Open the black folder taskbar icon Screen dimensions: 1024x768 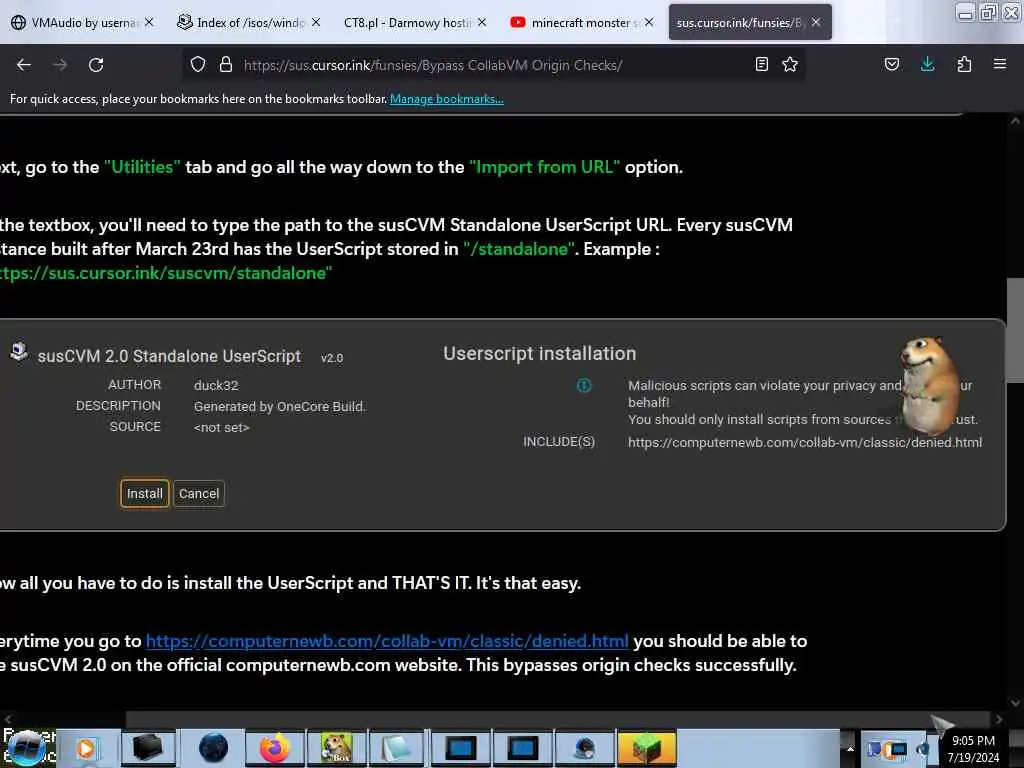148,748
